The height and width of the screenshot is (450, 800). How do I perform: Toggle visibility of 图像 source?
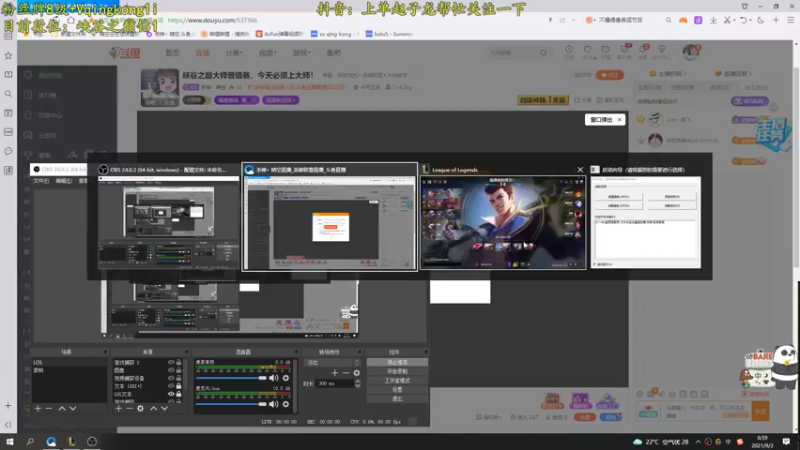[171, 370]
